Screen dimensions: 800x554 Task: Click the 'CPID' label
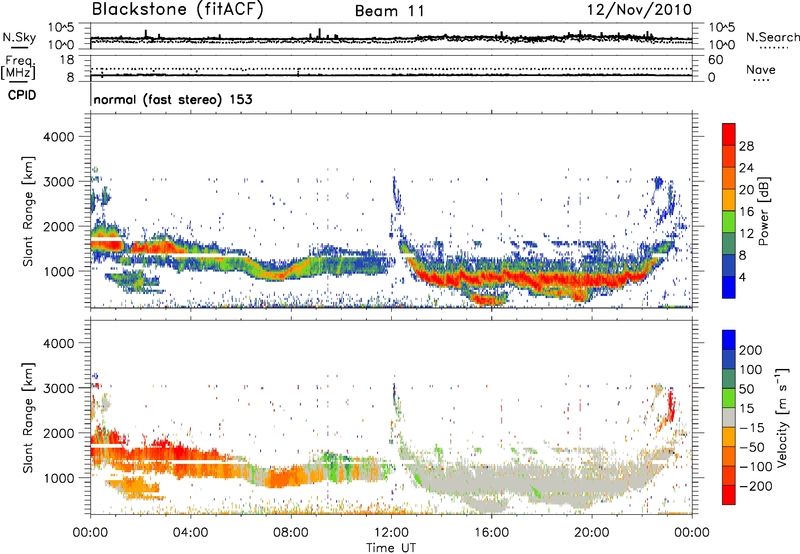[x=22, y=95]
